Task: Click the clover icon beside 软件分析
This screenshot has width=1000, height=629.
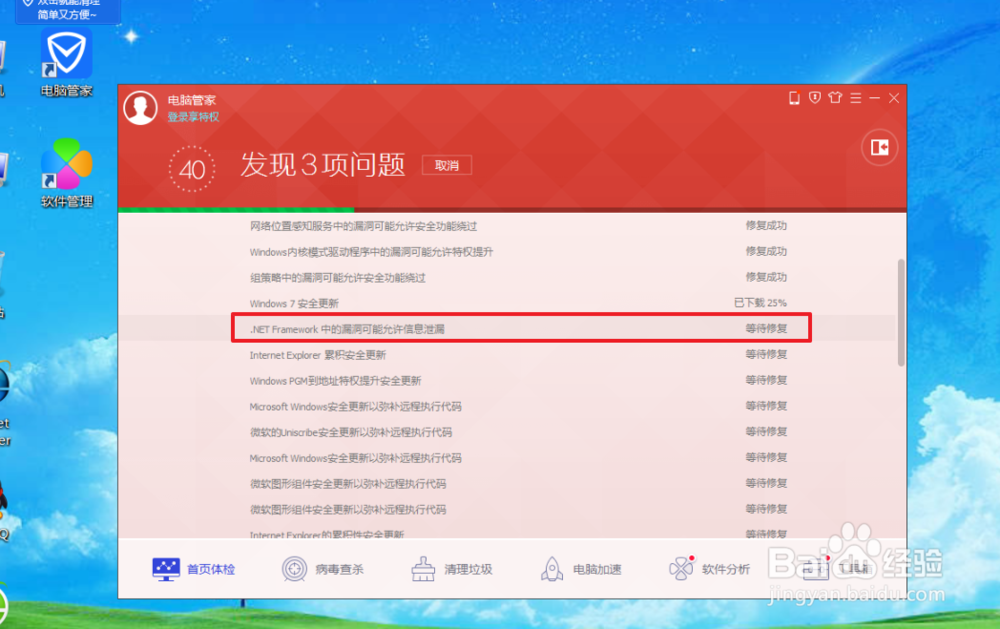Action: 681,568
